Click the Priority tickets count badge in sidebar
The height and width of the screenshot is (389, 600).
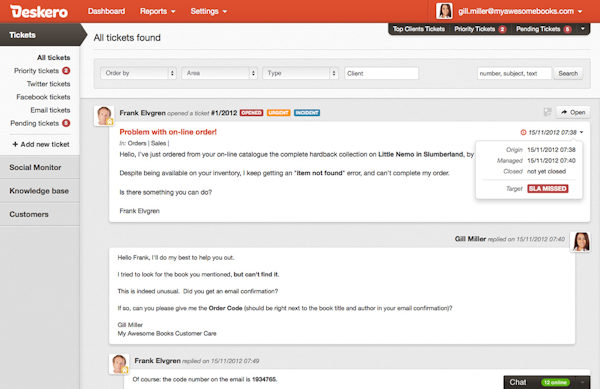[66, 71]
